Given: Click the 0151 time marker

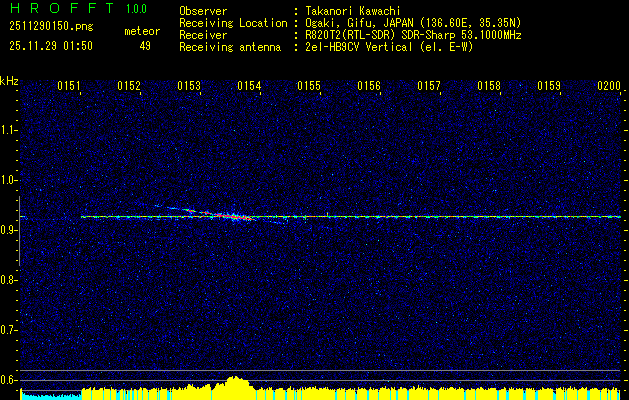Looking at the screenshot, I should [69, 86].
